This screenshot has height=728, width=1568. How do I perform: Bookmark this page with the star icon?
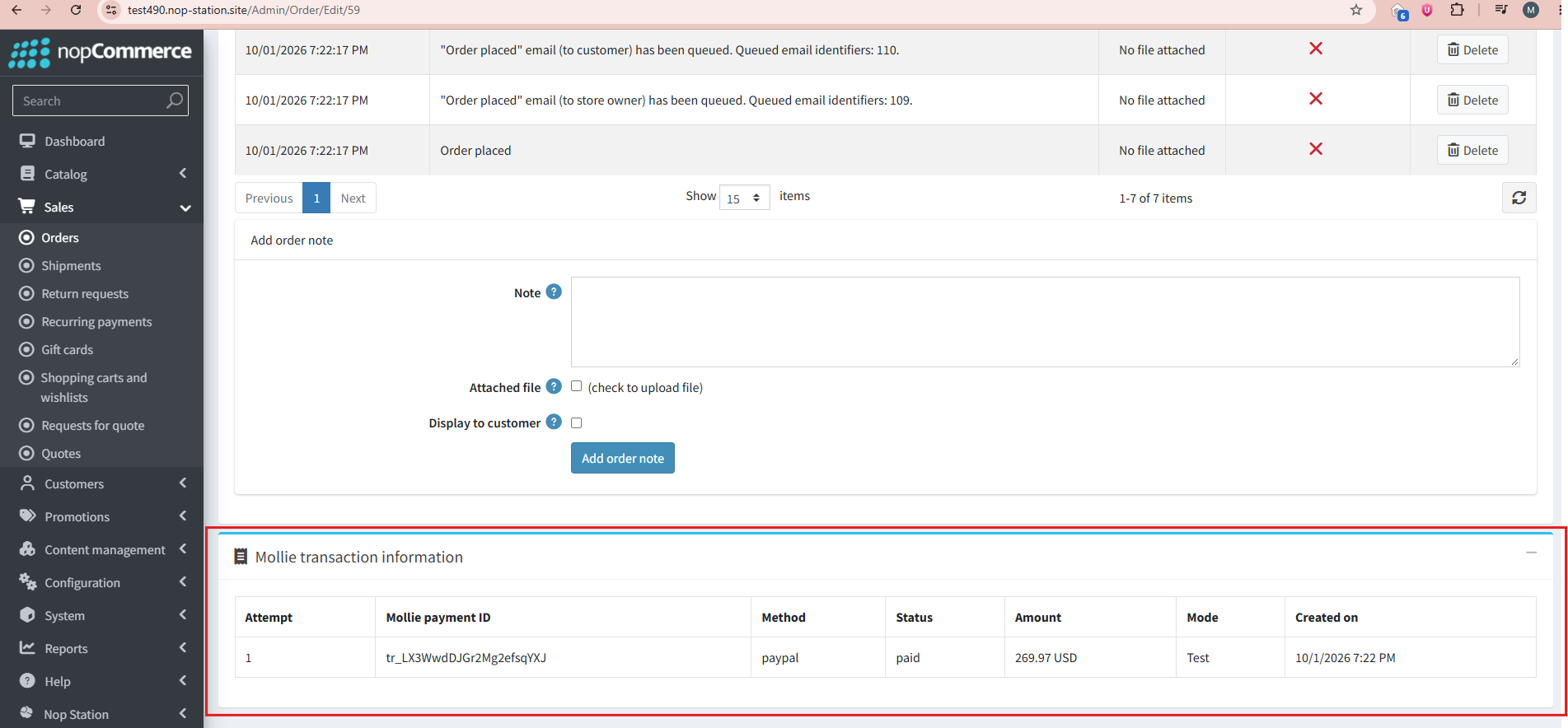click(x=1356, y=10)
